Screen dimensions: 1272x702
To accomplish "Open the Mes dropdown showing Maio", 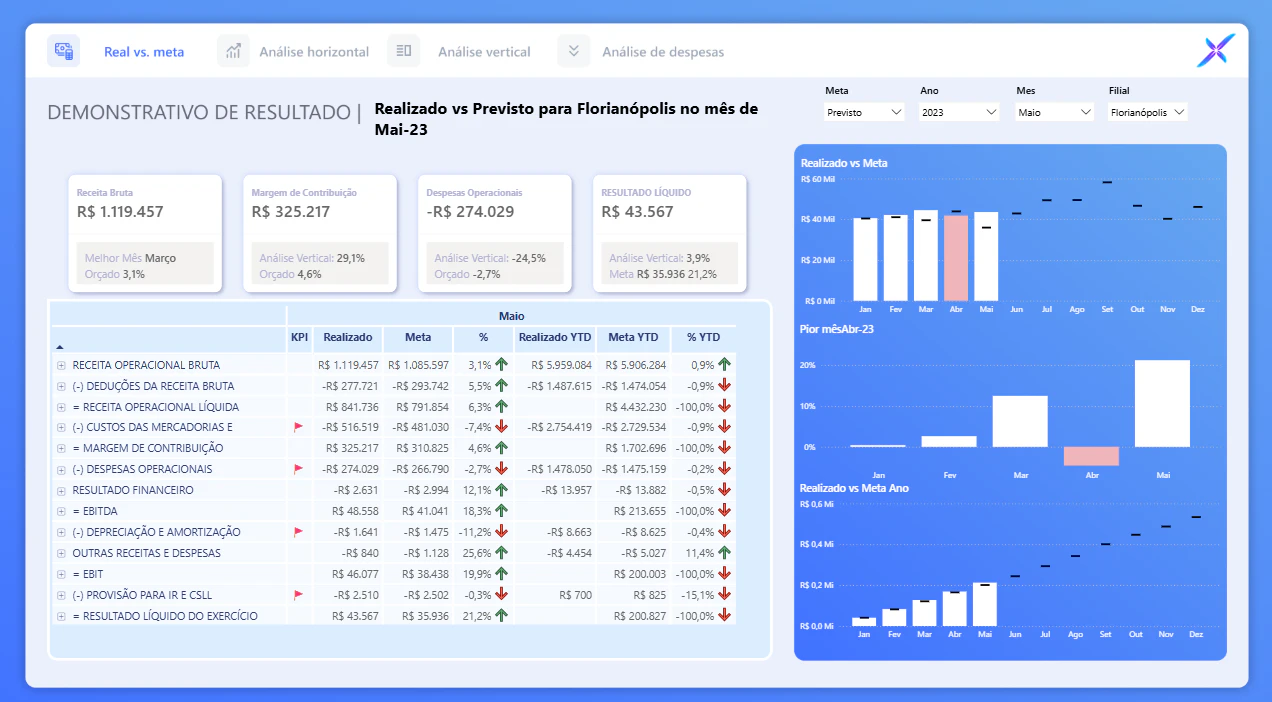I will pyautogui.click(x=1055, y=112).
